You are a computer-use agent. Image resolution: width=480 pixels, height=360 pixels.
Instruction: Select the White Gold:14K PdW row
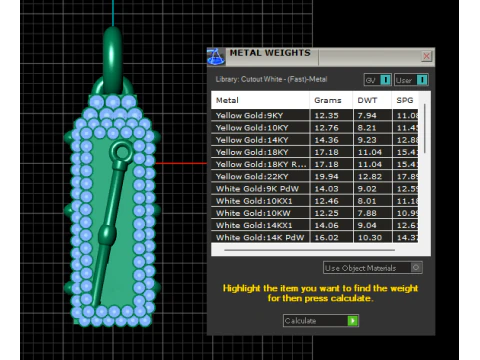(x=315, y=237)
